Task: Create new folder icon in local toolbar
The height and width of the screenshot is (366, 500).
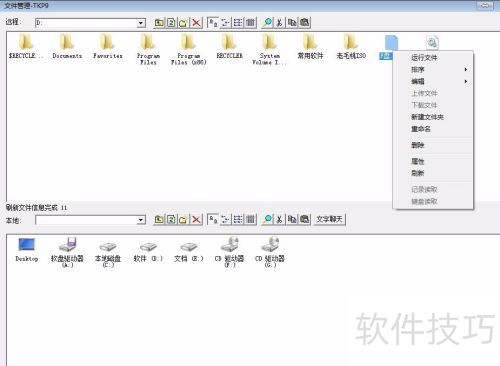Action: point(184,219)
